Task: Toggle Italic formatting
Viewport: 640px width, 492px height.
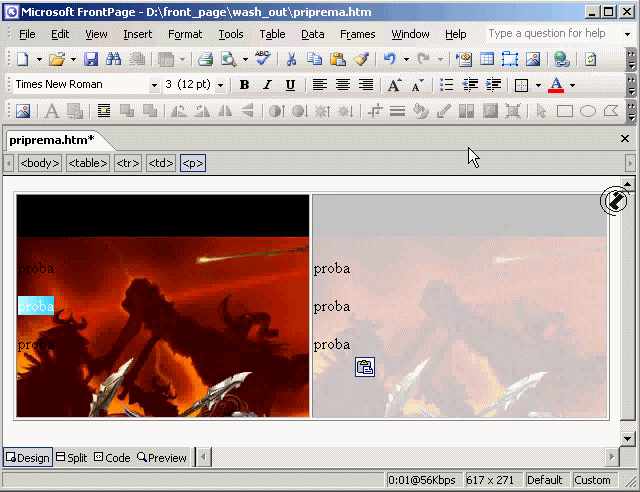Action: point(267,85)
